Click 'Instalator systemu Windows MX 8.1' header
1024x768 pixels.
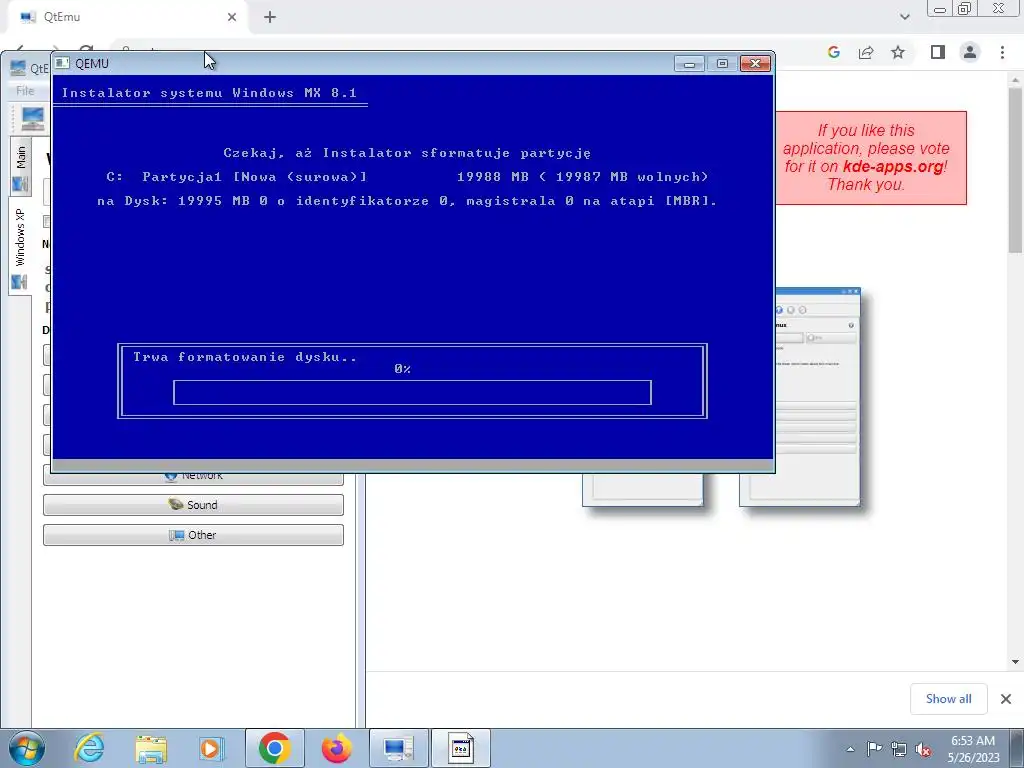click(209, 93)
